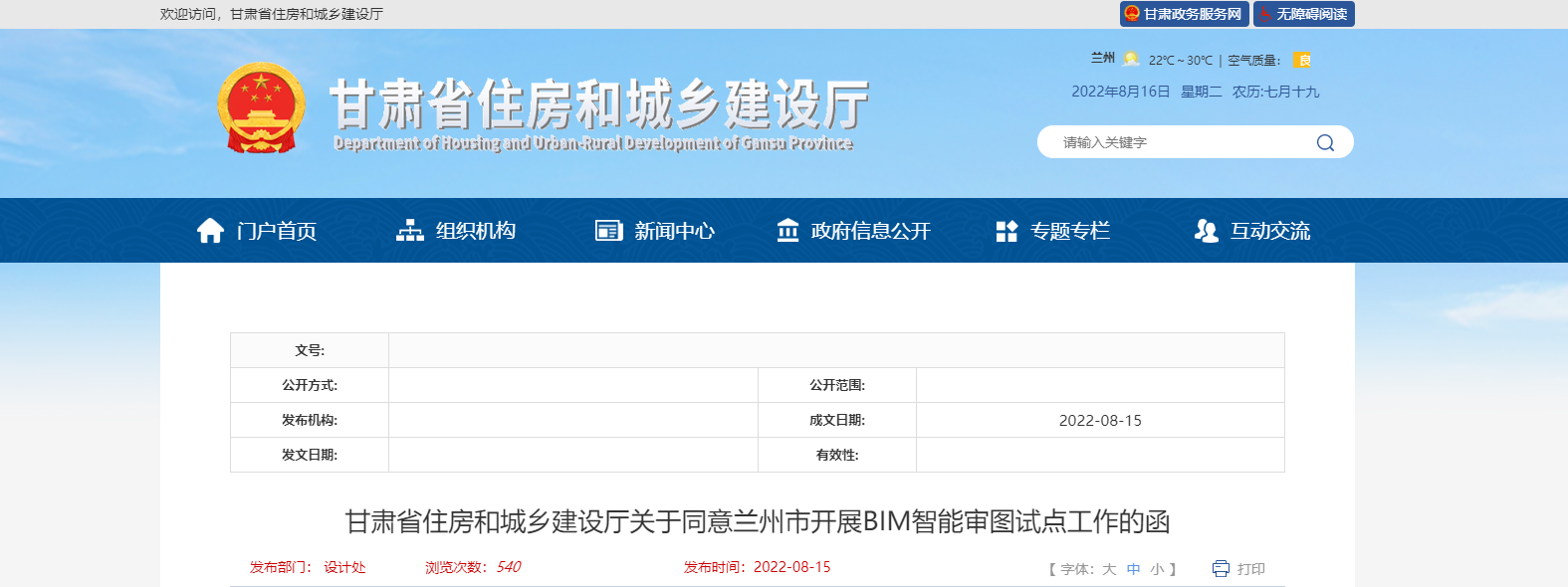1568x587 pixels.
Task: Click the special topics grid icon
Action: click(x=1007, y=231)
